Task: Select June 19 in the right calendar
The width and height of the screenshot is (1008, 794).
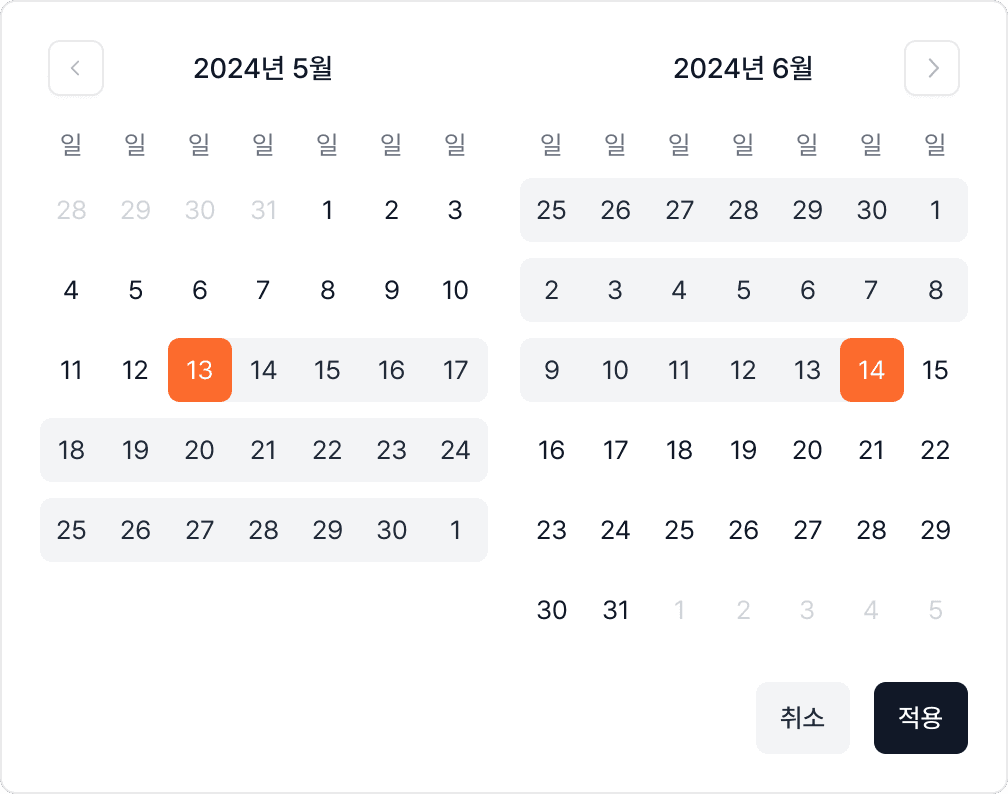Action: [x=743, y=450]
